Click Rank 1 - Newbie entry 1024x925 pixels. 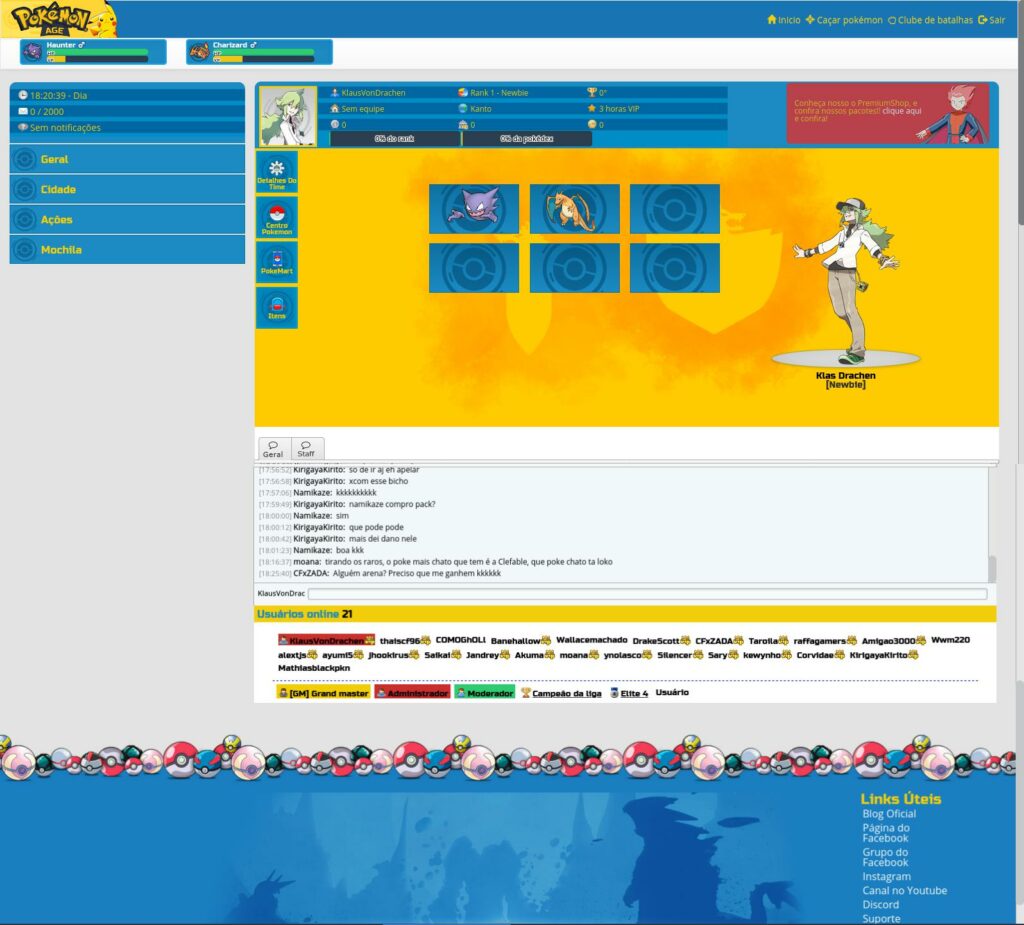[x=493, y=93]
